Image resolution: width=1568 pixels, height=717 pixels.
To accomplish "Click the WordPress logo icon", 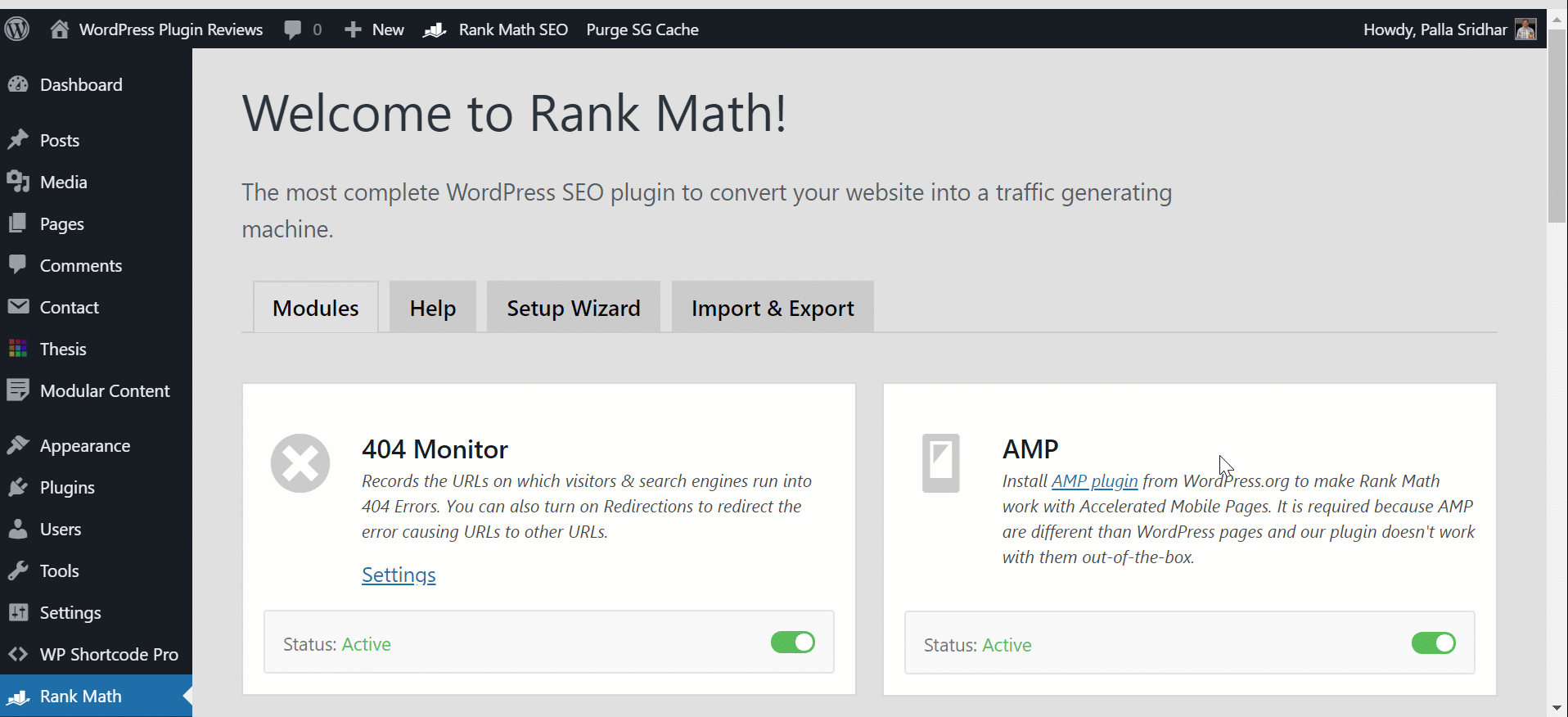I will pyautogui.click(x=17, y=29).
